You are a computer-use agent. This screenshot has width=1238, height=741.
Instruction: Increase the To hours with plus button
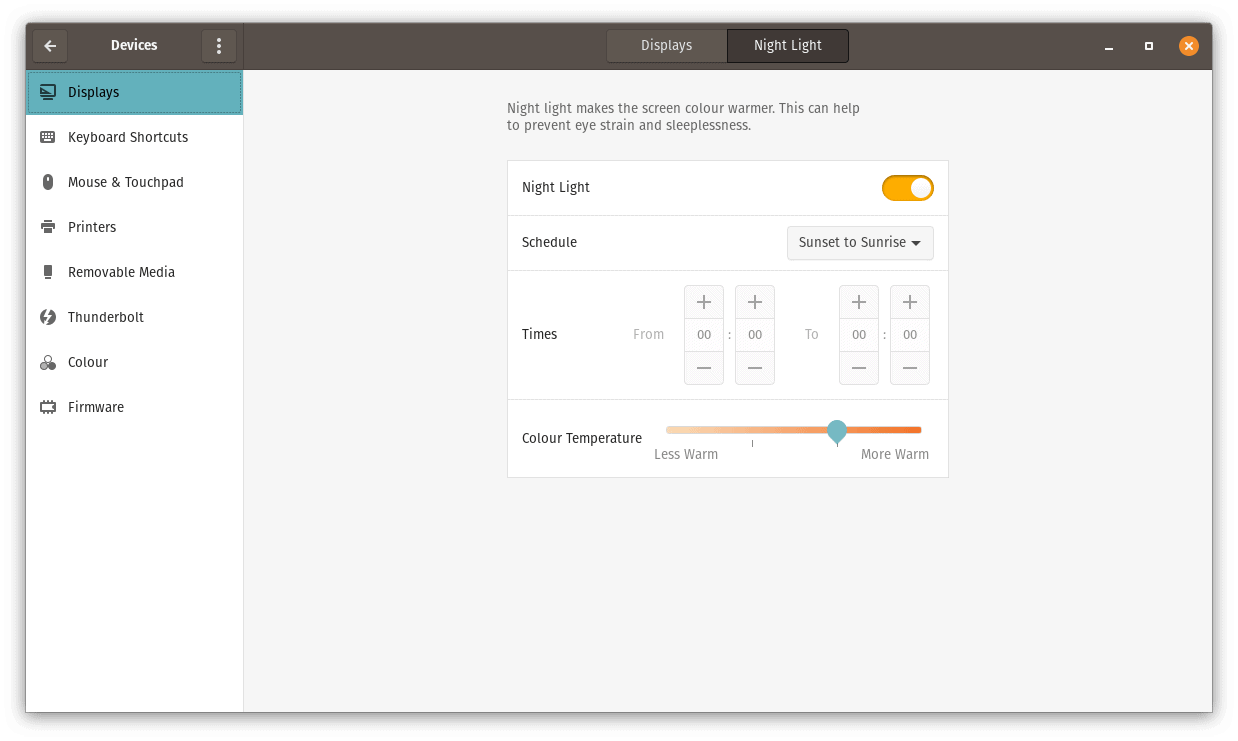click(859, 302)
